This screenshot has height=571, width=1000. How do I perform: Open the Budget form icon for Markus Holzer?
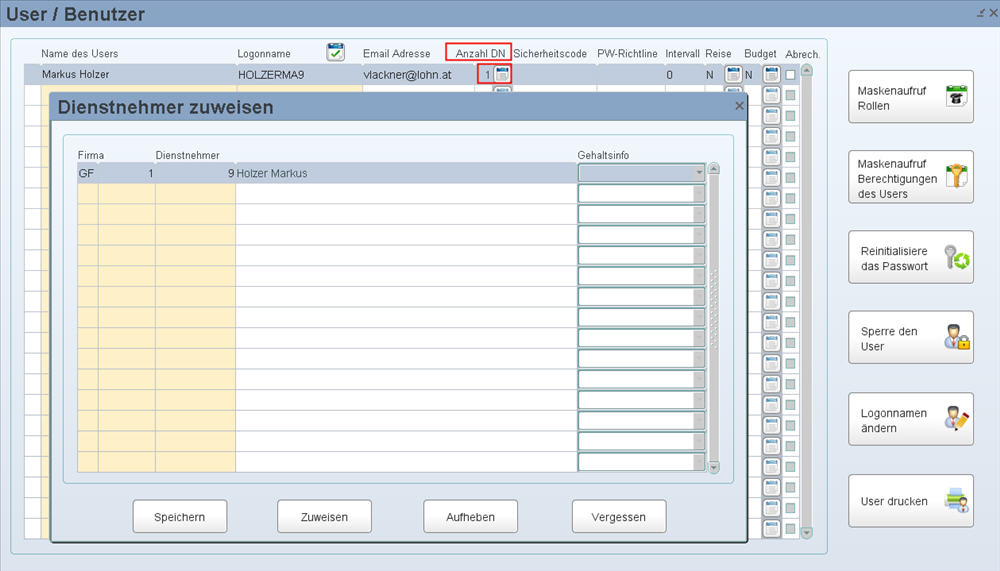pos(771,74)
